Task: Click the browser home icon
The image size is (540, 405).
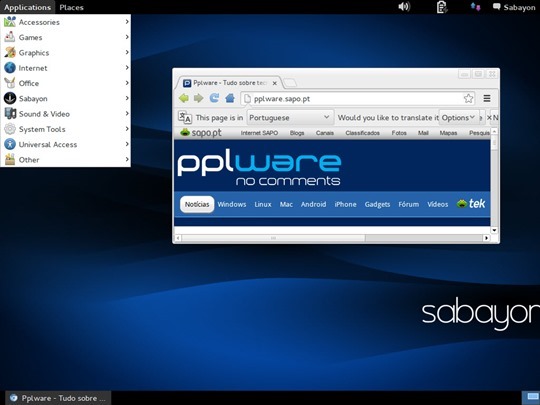Action: 230,98
